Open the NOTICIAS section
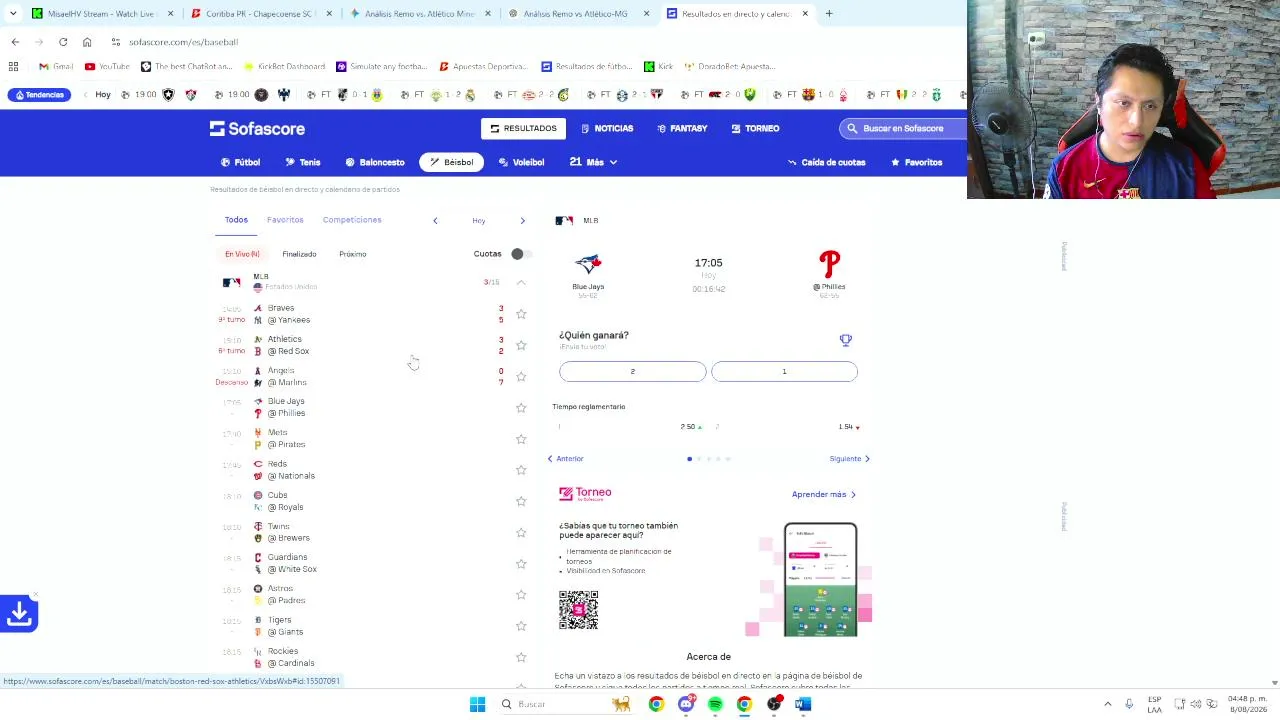Image resolution: width=1280 pixels, height=720 pixels. (x=607, y=128)
